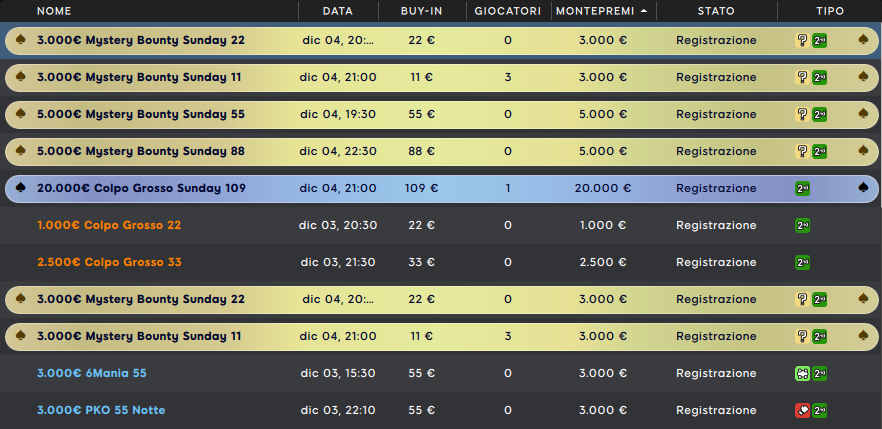
Task: Click mystery bounty icon on Sunday 88 row
Action: point(802,151)
